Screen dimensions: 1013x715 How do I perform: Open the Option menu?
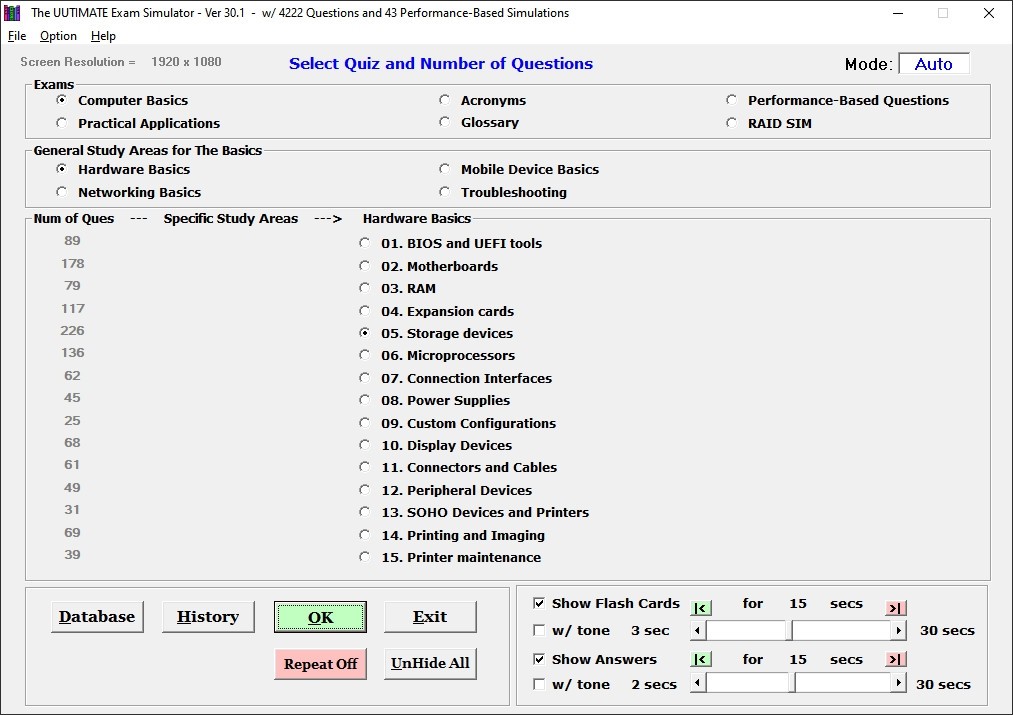click(58, 36)
